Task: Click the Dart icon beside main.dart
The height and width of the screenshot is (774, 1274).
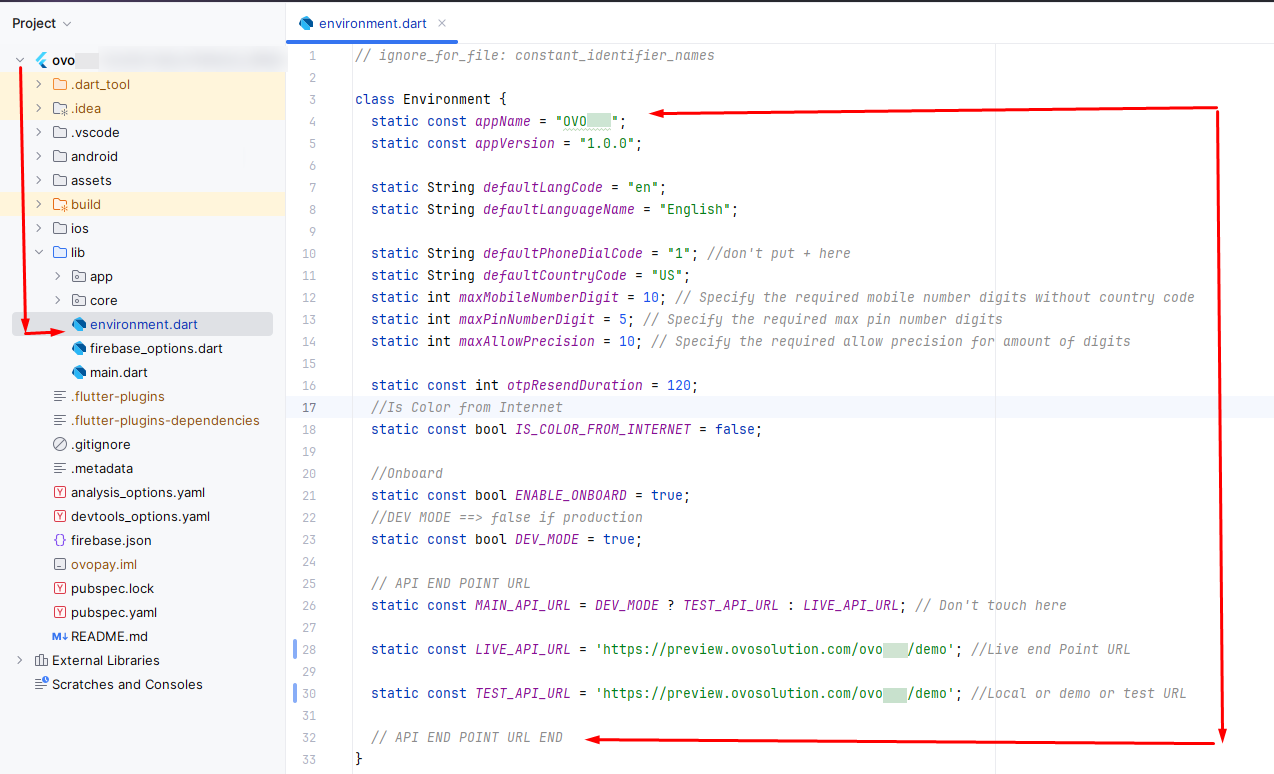Action: (79, 372)
